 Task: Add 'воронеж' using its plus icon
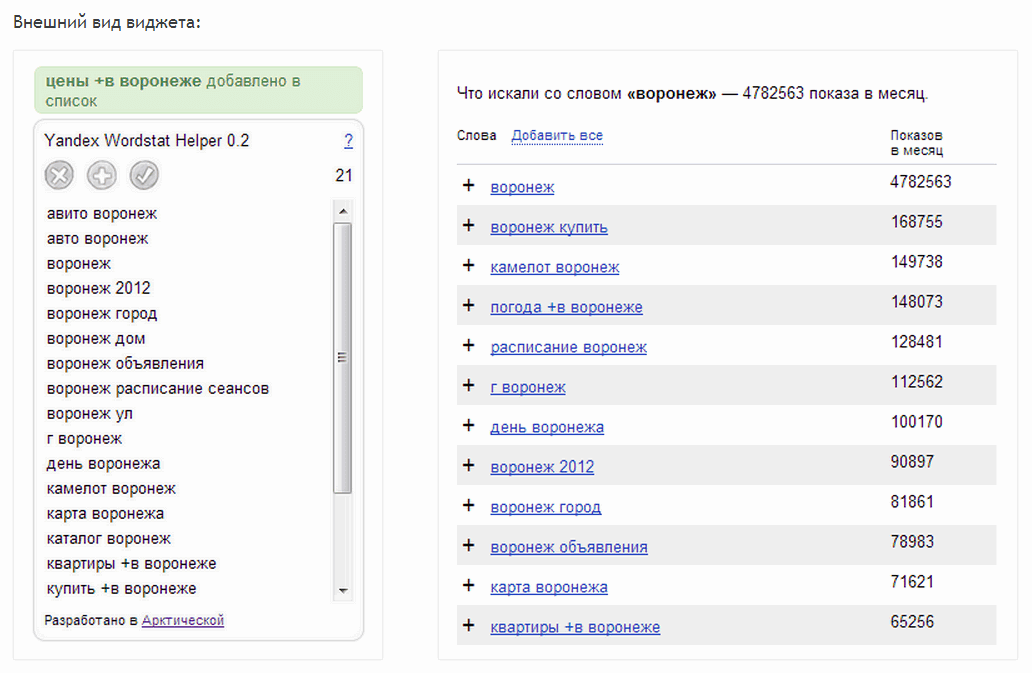[469, 186]
